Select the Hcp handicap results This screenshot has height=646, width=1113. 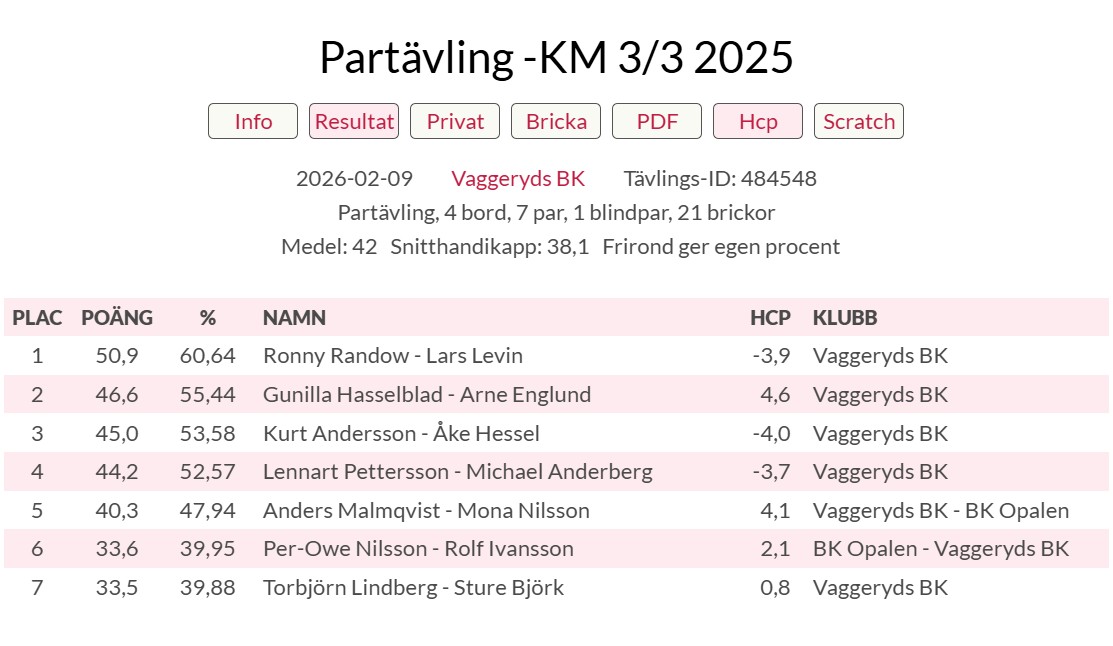point(758,121)
